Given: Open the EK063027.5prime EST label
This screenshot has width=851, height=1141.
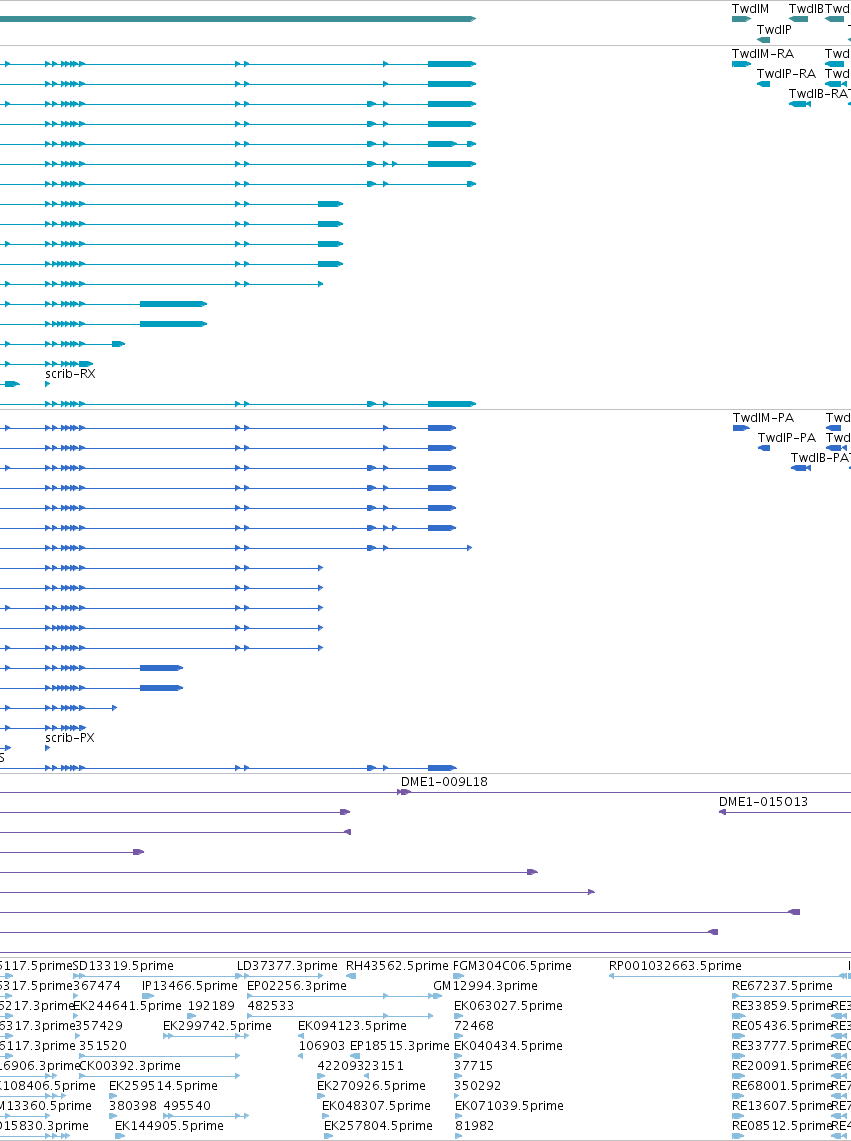Looking at the screenshot, I should 508,1005.
